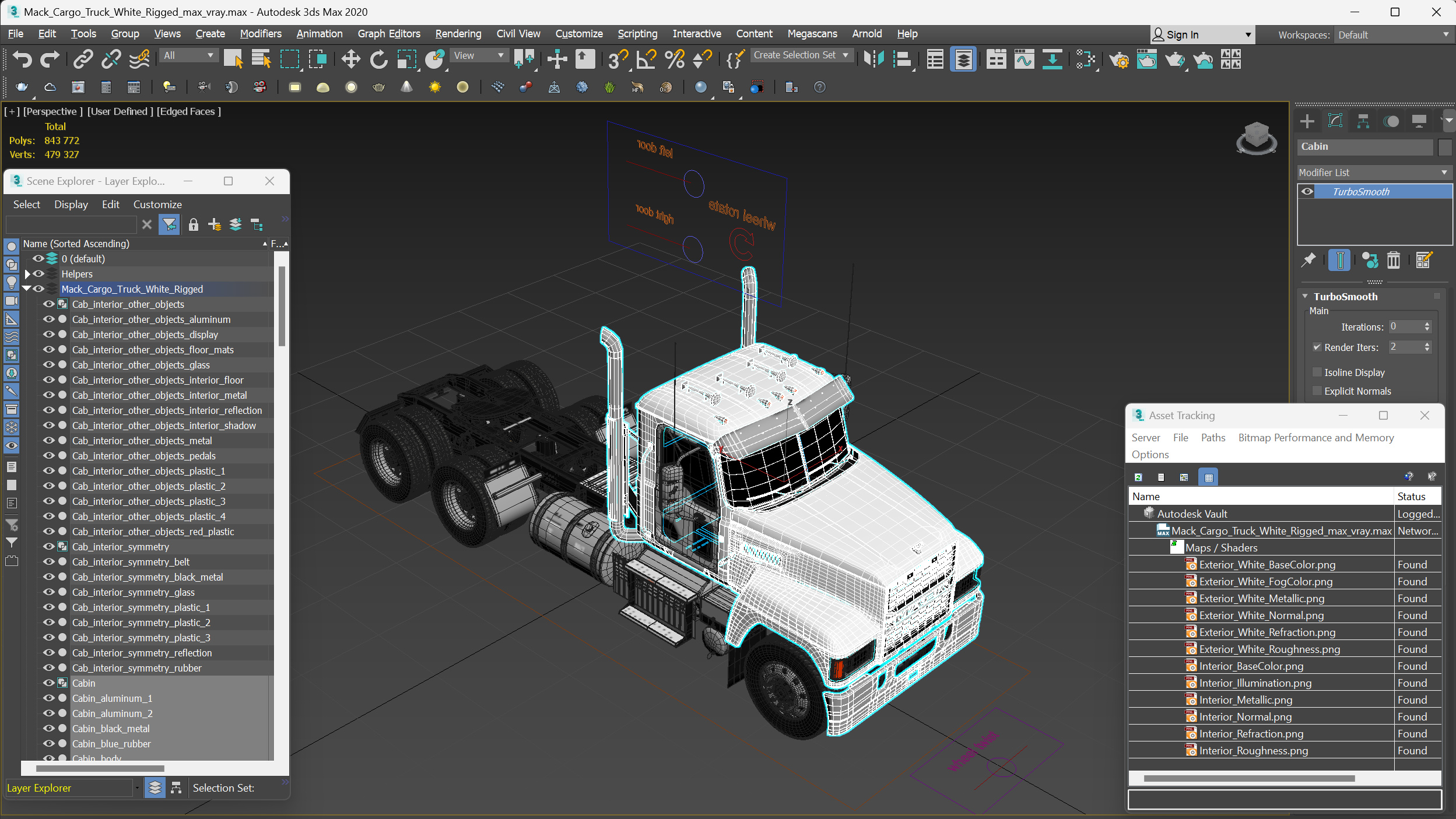Open the Modifier List dropdown

[x=1373, y=173]
